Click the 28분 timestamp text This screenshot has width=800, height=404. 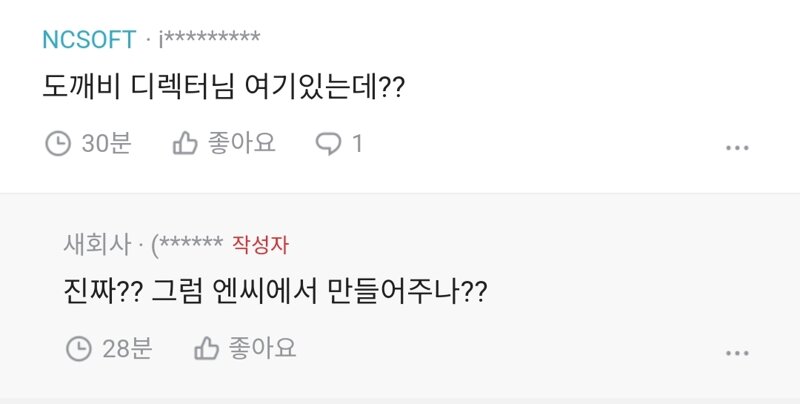click(x=127, y=348)
